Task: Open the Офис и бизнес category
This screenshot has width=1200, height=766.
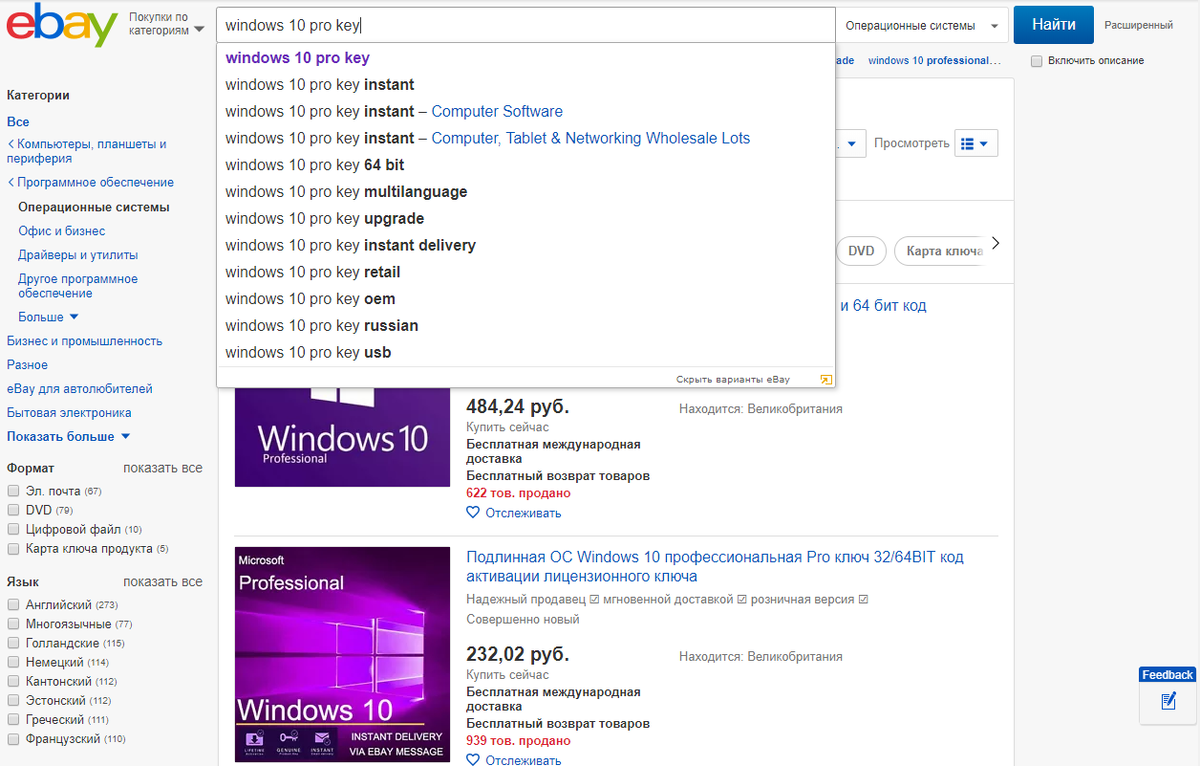Action: (62, 231)
